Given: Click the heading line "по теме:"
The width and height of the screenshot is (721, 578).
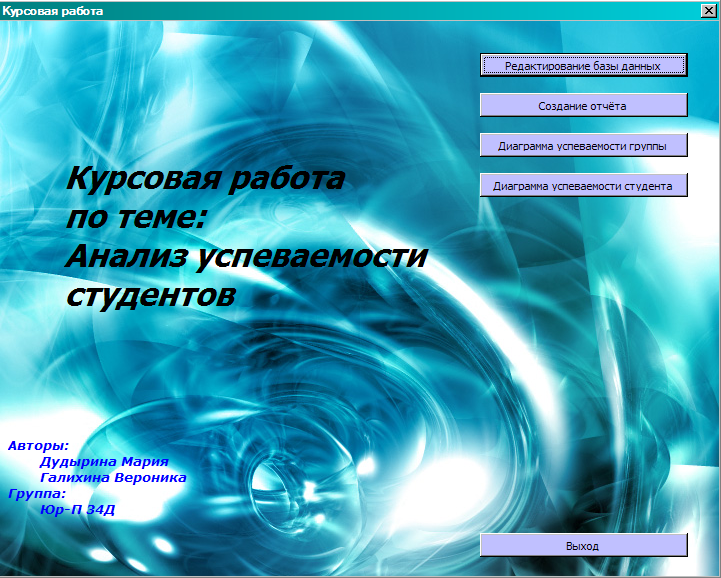Looking at the screenshot, I should (x=136, y=217).
